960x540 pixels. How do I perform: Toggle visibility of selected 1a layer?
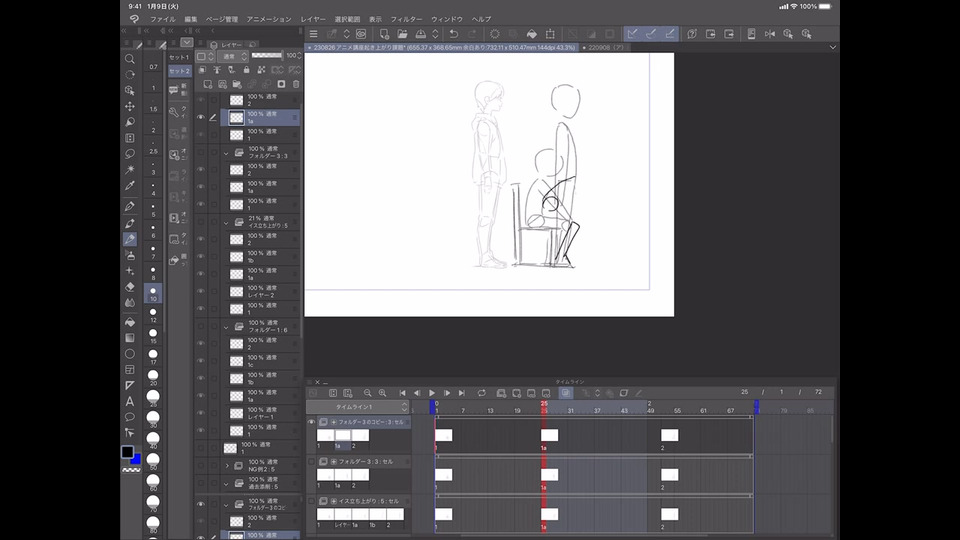pos(200,117)
